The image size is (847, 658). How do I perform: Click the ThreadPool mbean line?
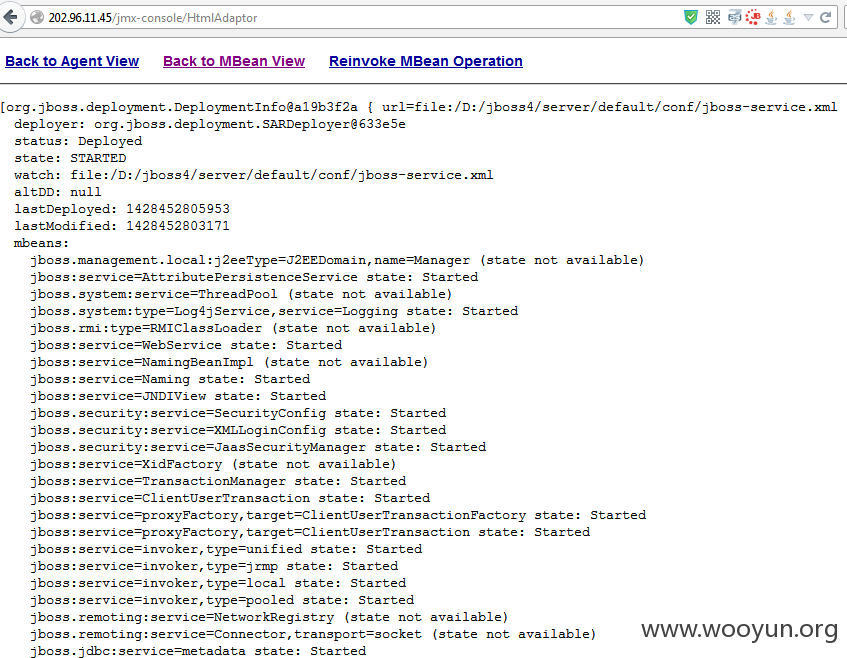[x=241, y=294]
